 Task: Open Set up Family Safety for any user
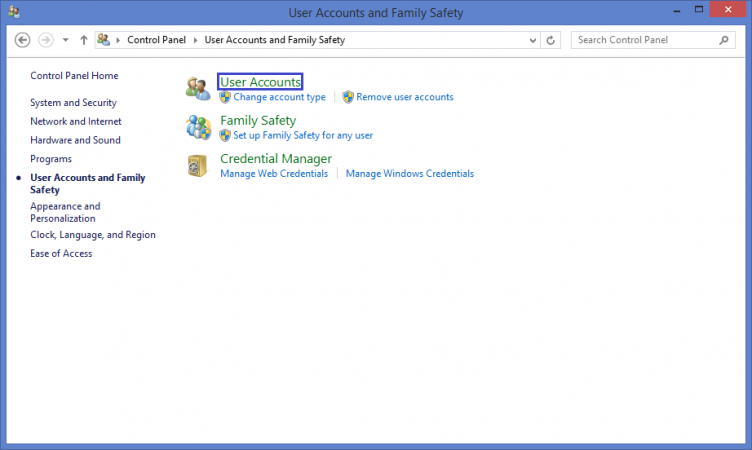pos(303,135)
